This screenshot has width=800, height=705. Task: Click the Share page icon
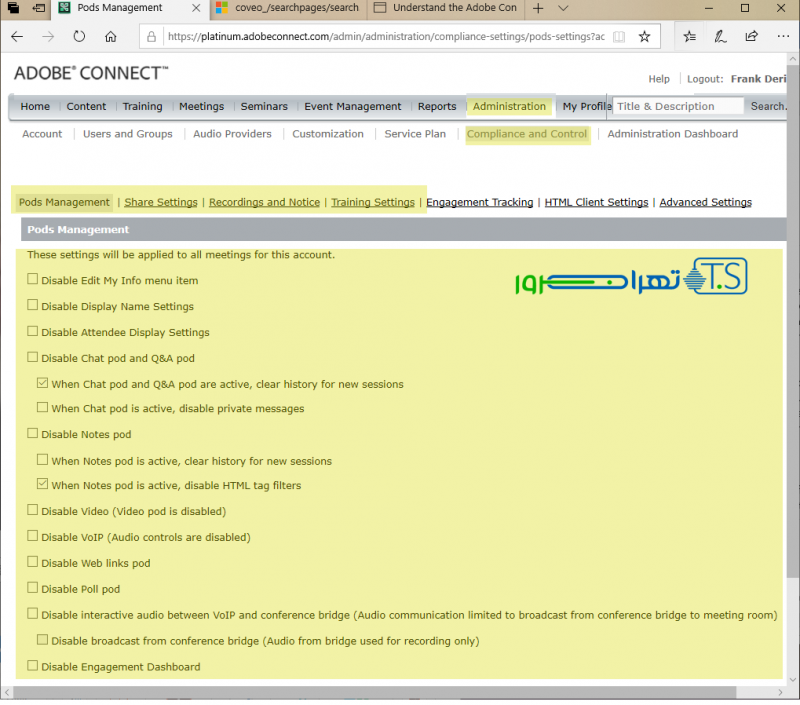751,36
